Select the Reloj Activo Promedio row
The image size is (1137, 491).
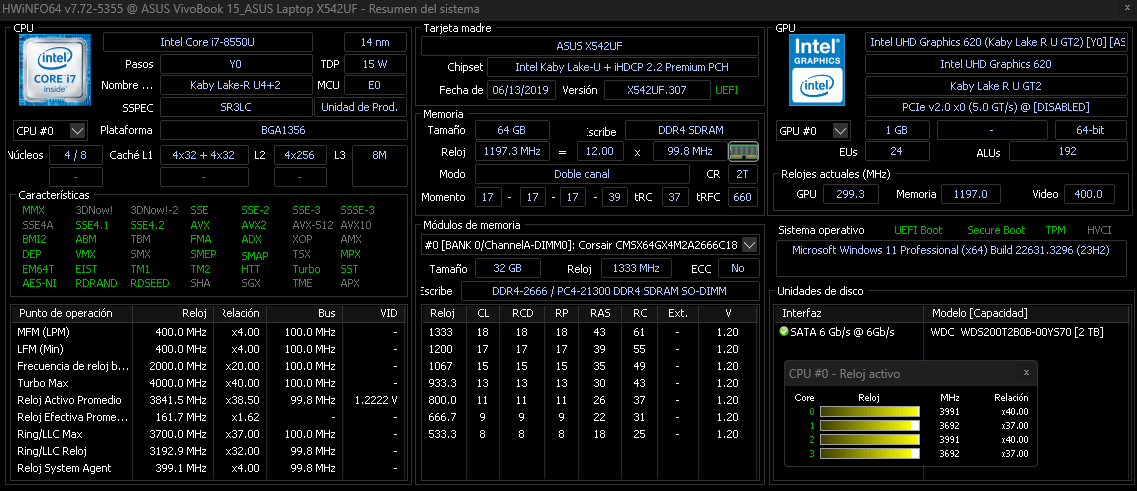(209, 400)
